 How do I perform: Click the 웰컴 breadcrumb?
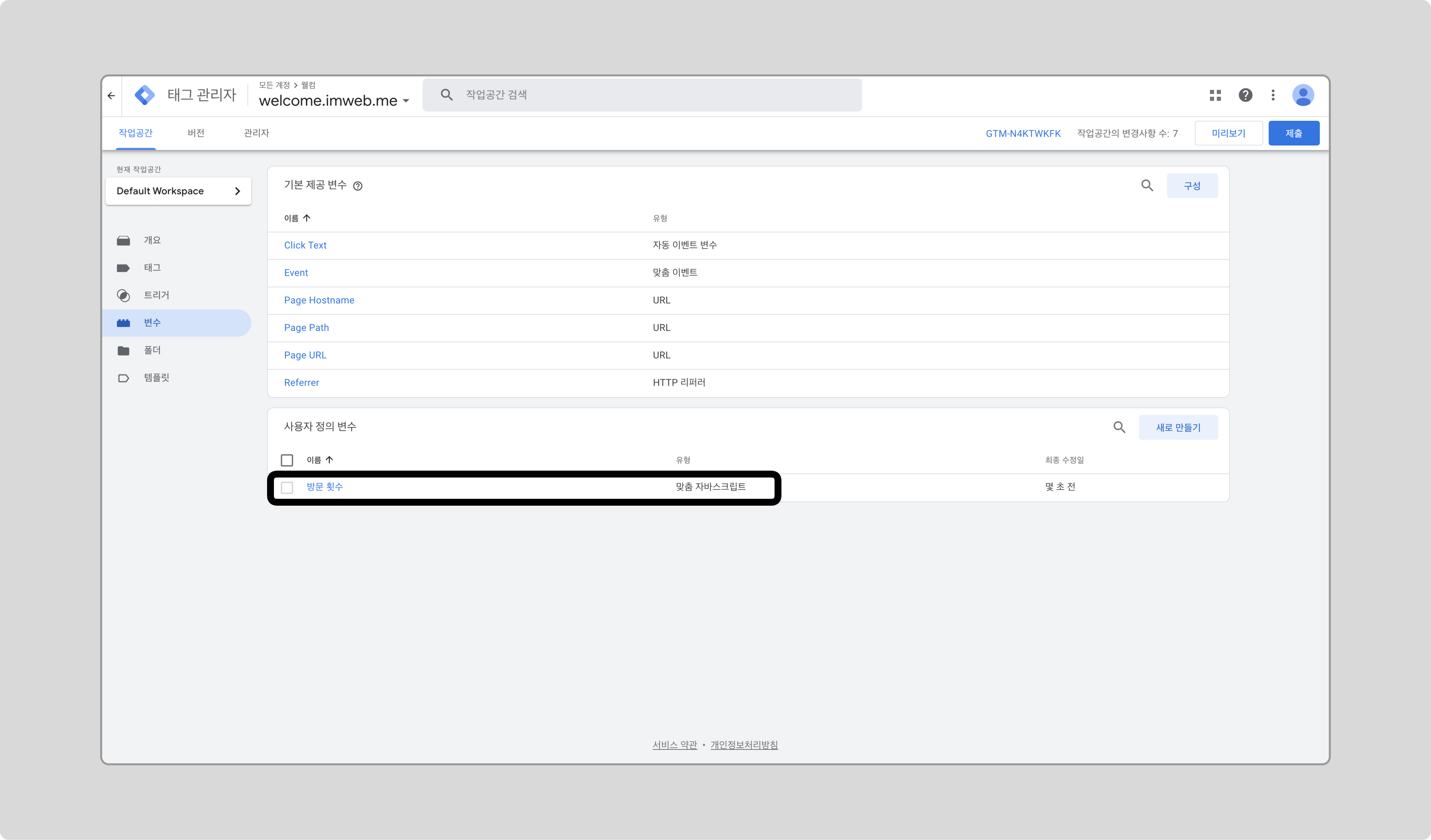308,85
